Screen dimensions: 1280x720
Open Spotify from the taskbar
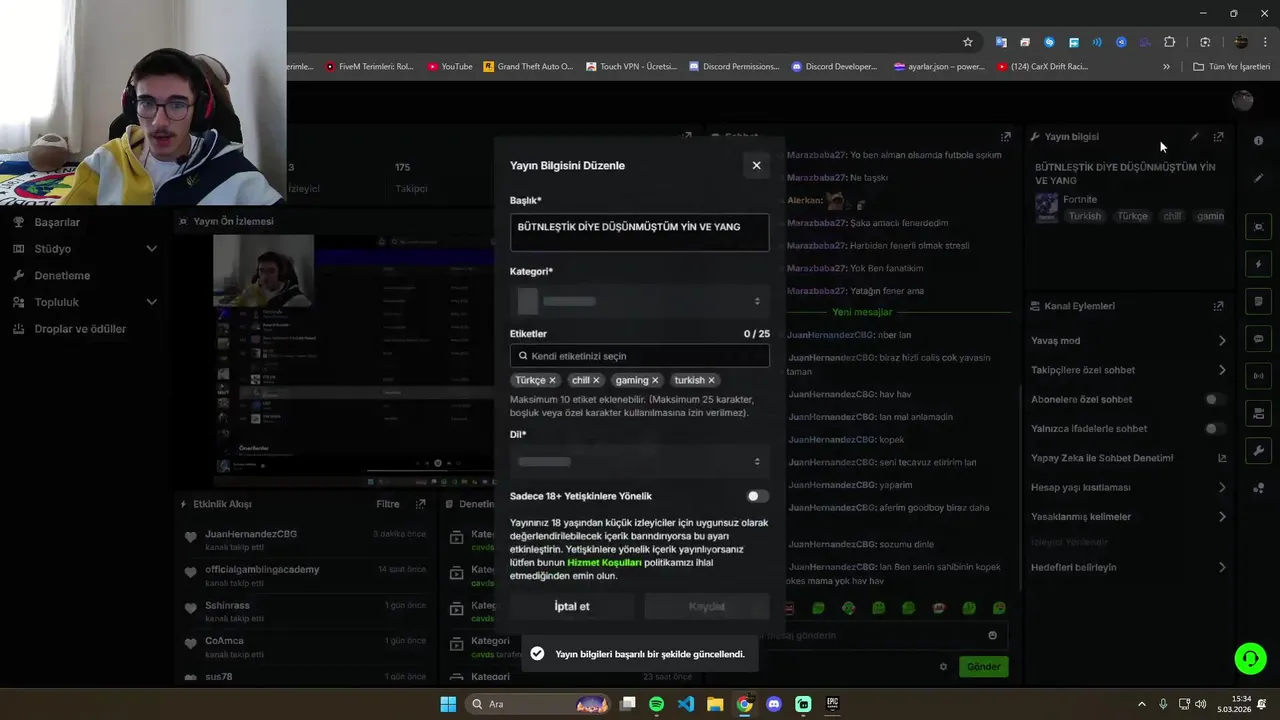coord(656,704)
